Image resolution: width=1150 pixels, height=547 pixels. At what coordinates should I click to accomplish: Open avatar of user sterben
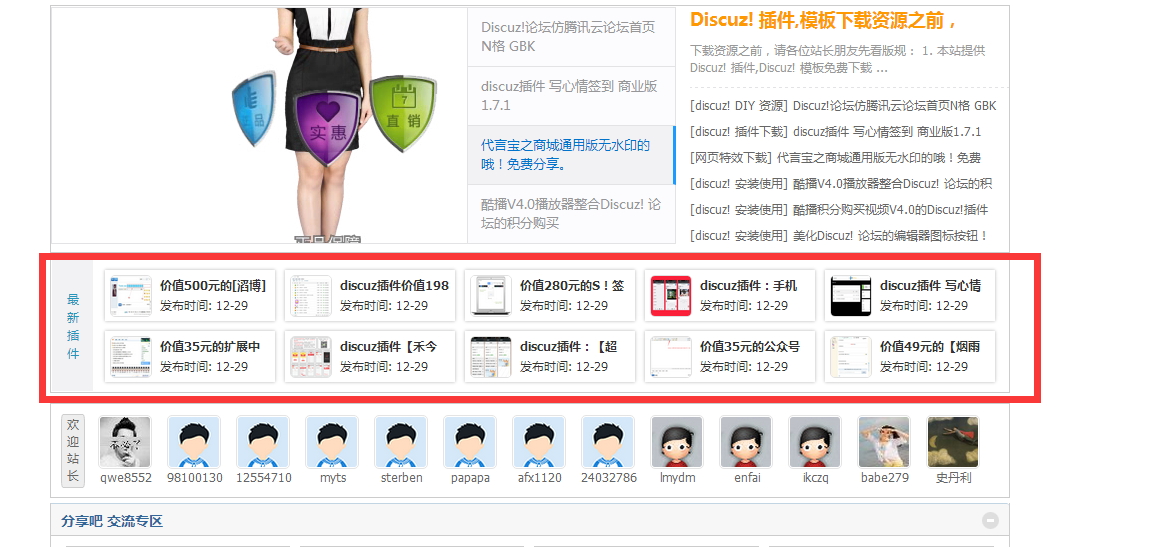coord(401,442)
